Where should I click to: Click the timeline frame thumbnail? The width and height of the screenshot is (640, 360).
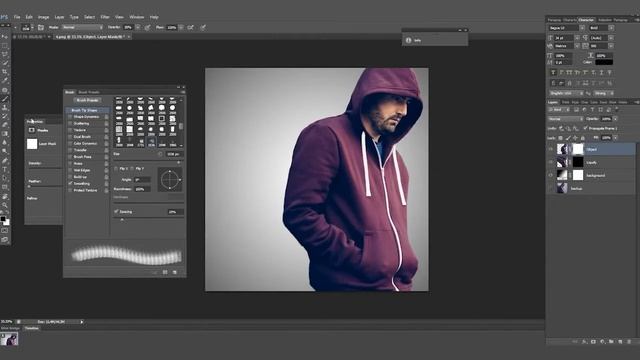(9, 339)
